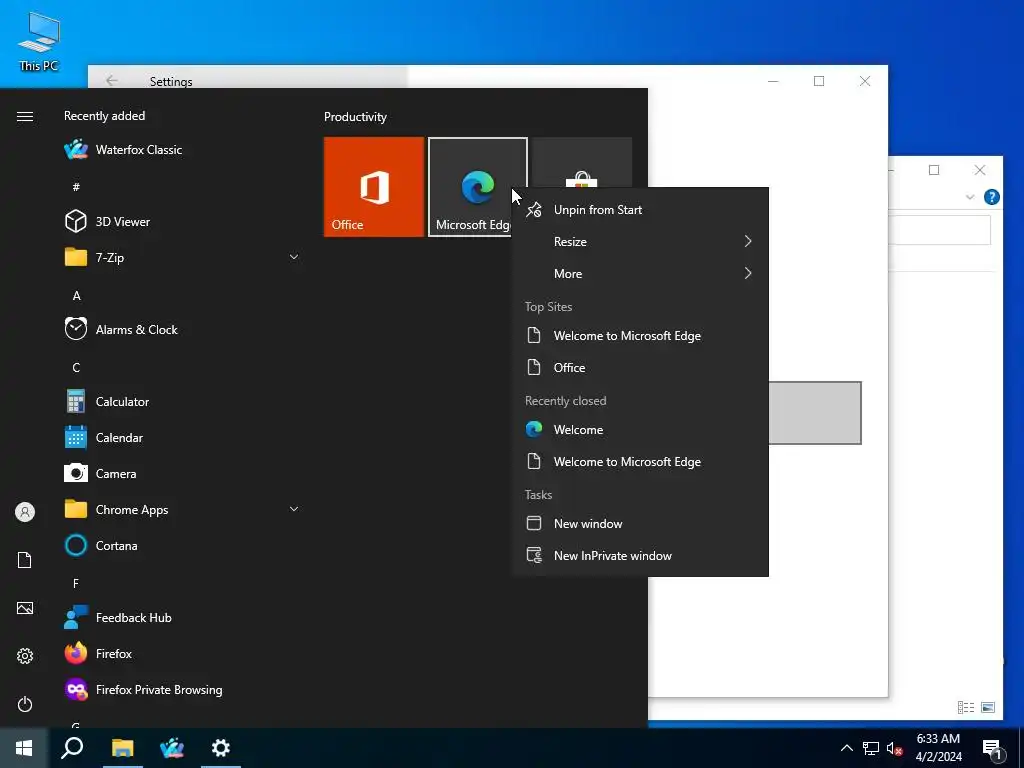Click the Recently added header

[104, 116]
